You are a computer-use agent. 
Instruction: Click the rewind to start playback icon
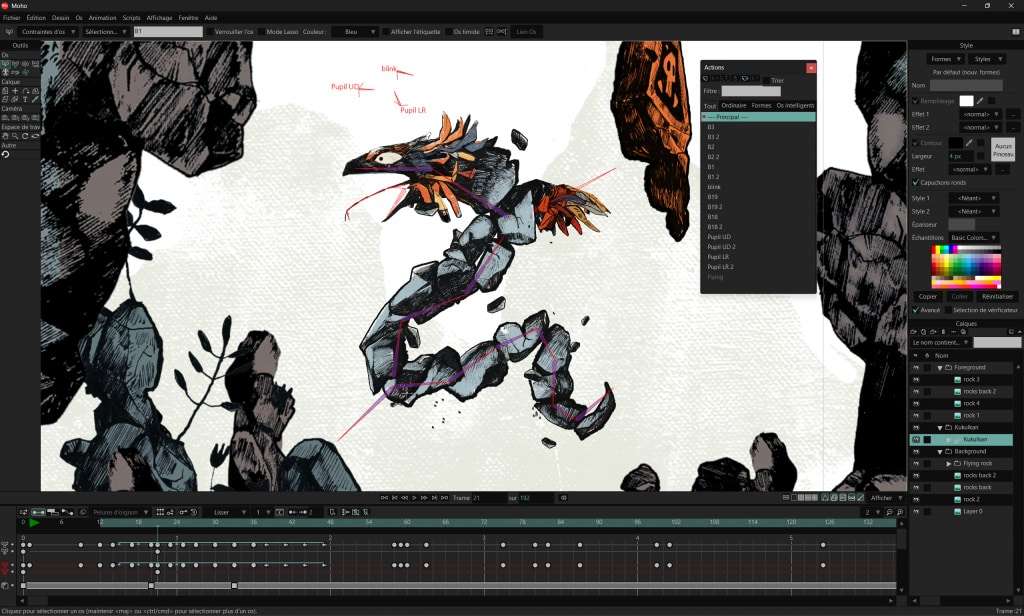pyautogui.click(x=385, y=497)
